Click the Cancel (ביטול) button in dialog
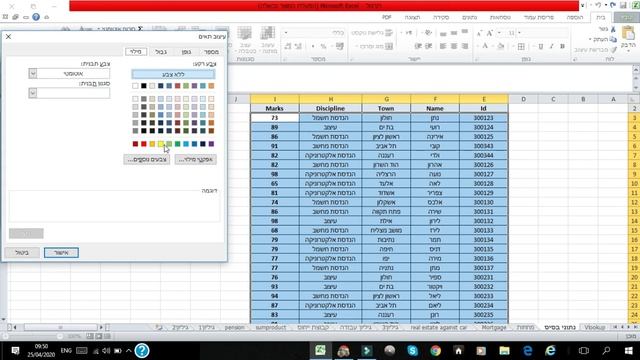The height and width of the screenshot is (360, 640). click(22, 253)
